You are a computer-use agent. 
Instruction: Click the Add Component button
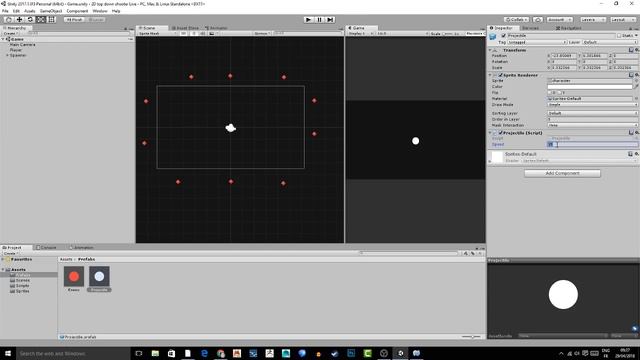(x=562, y=173)
